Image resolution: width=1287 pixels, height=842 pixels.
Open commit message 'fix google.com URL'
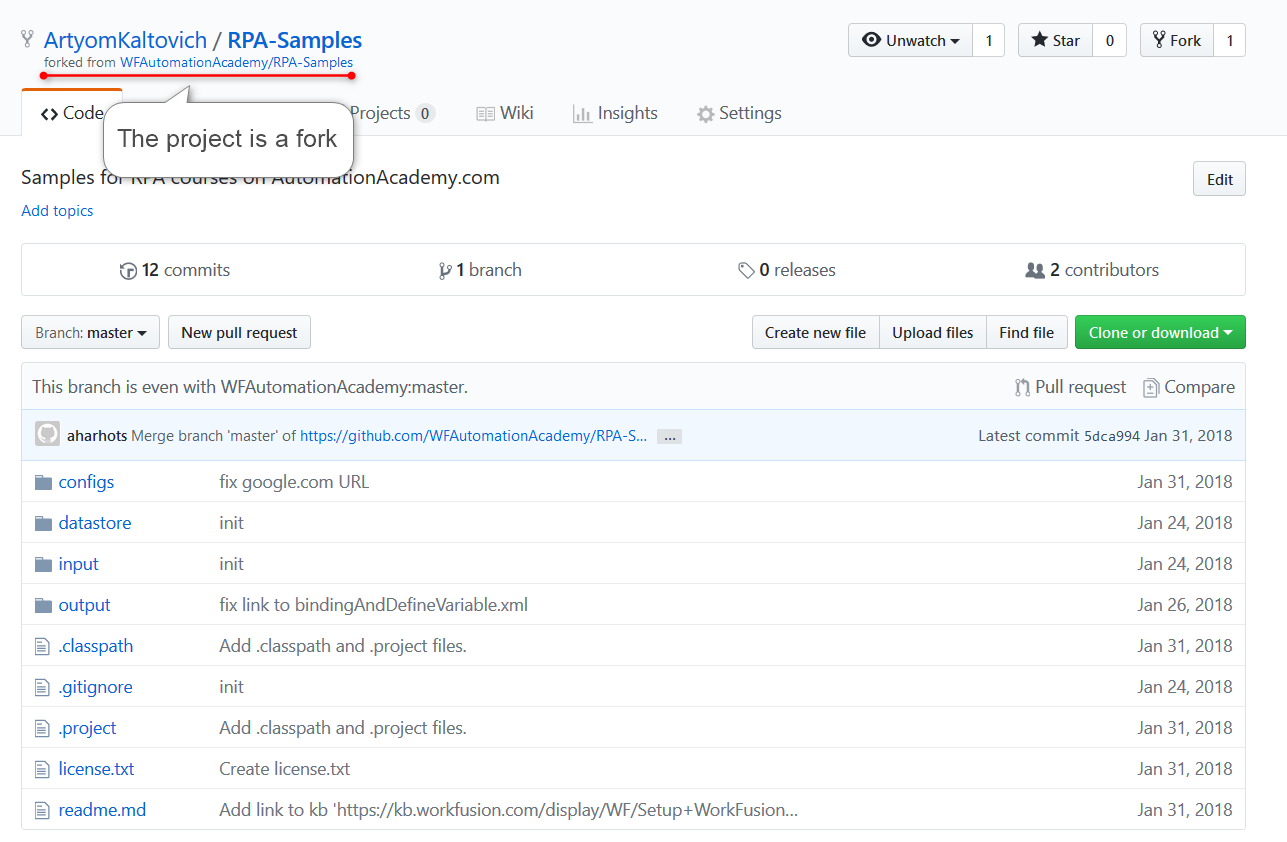tap(294, 482)
